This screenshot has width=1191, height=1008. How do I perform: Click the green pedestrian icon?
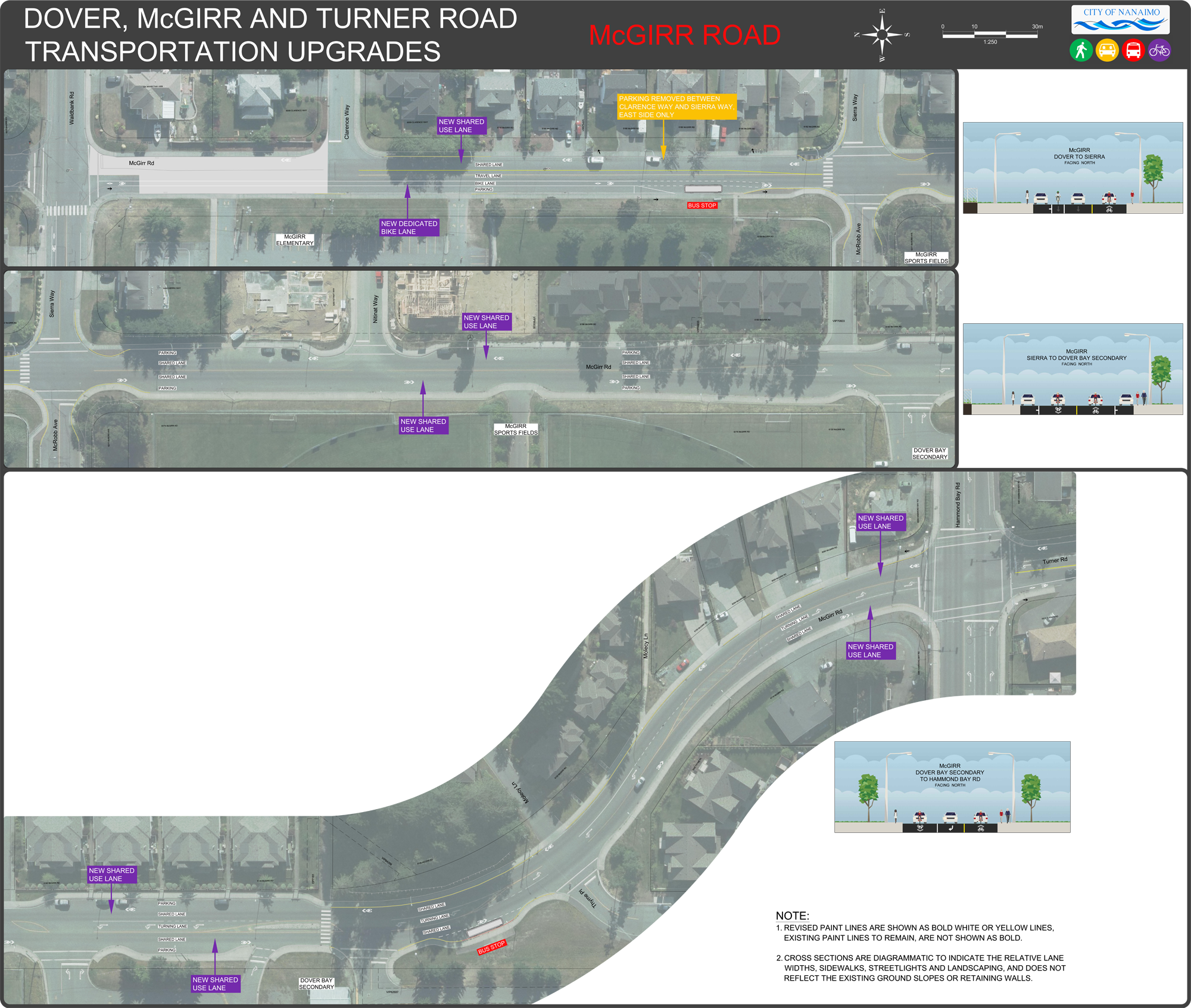[x=1081, y=51]
